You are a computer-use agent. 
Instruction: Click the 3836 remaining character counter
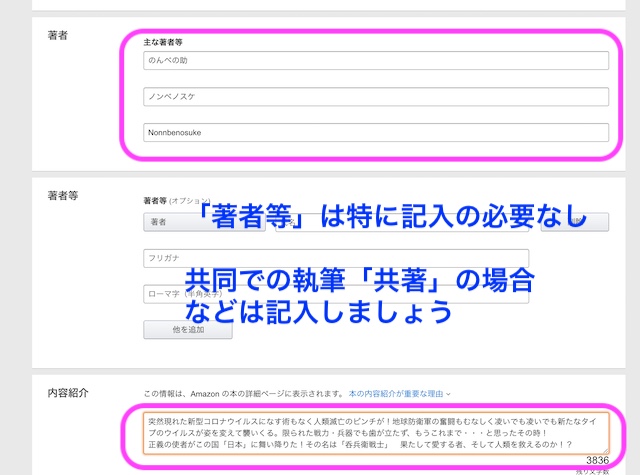598,461
